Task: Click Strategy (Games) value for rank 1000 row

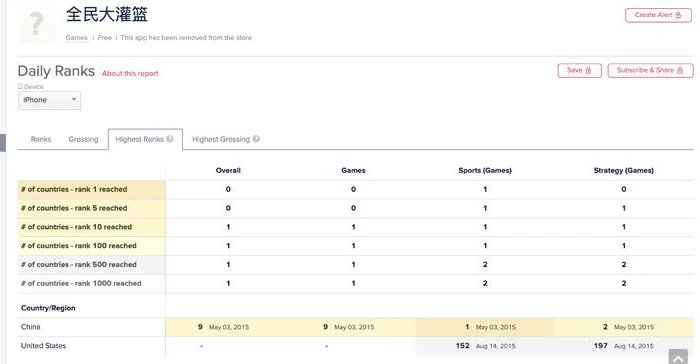Action: pyautogui.click(x=624, y=283)
